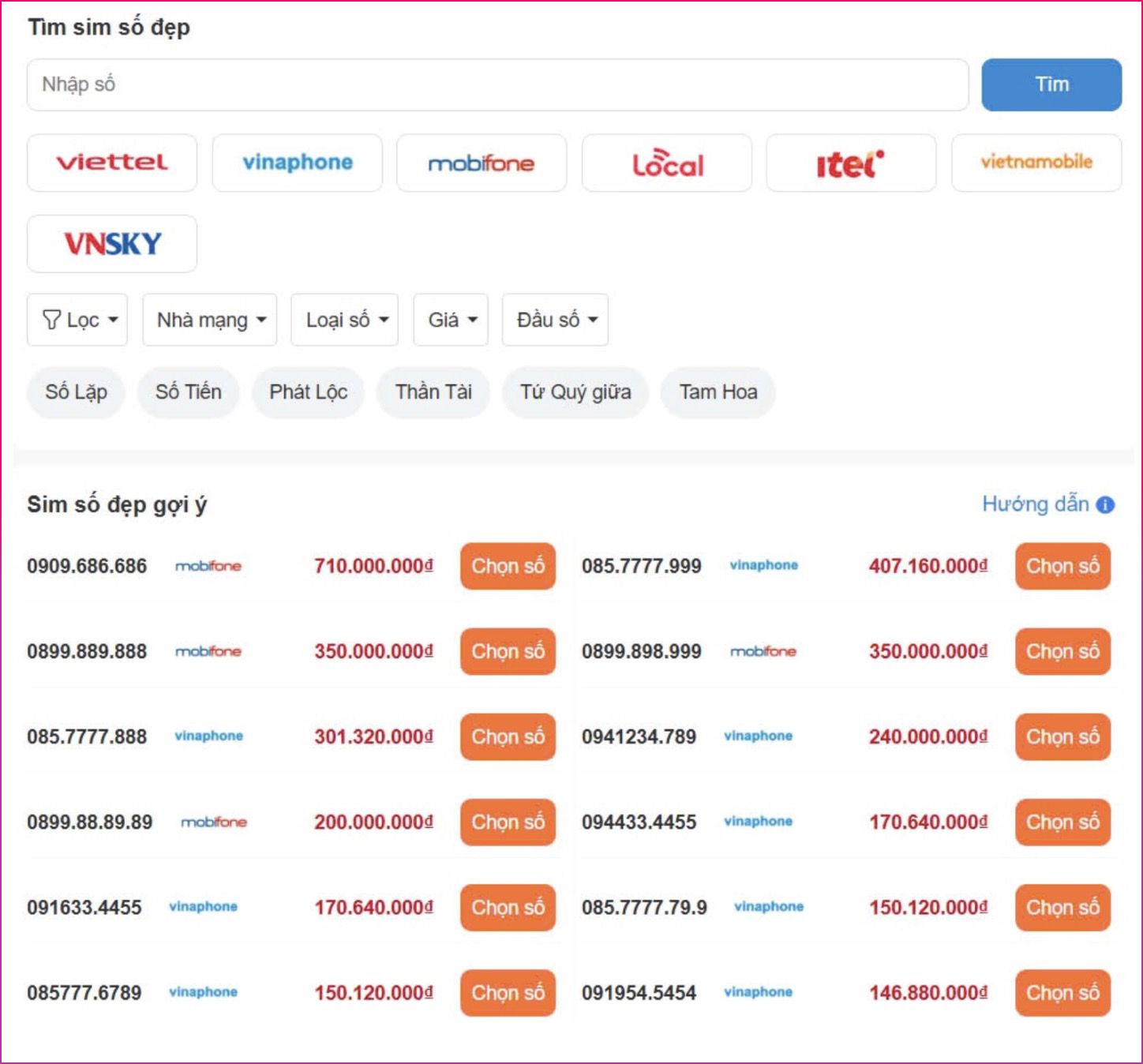Click the info icon beside Hướng dẫn
The height and width of the screenshot is (1064, 1143).
click(1106, 505)
